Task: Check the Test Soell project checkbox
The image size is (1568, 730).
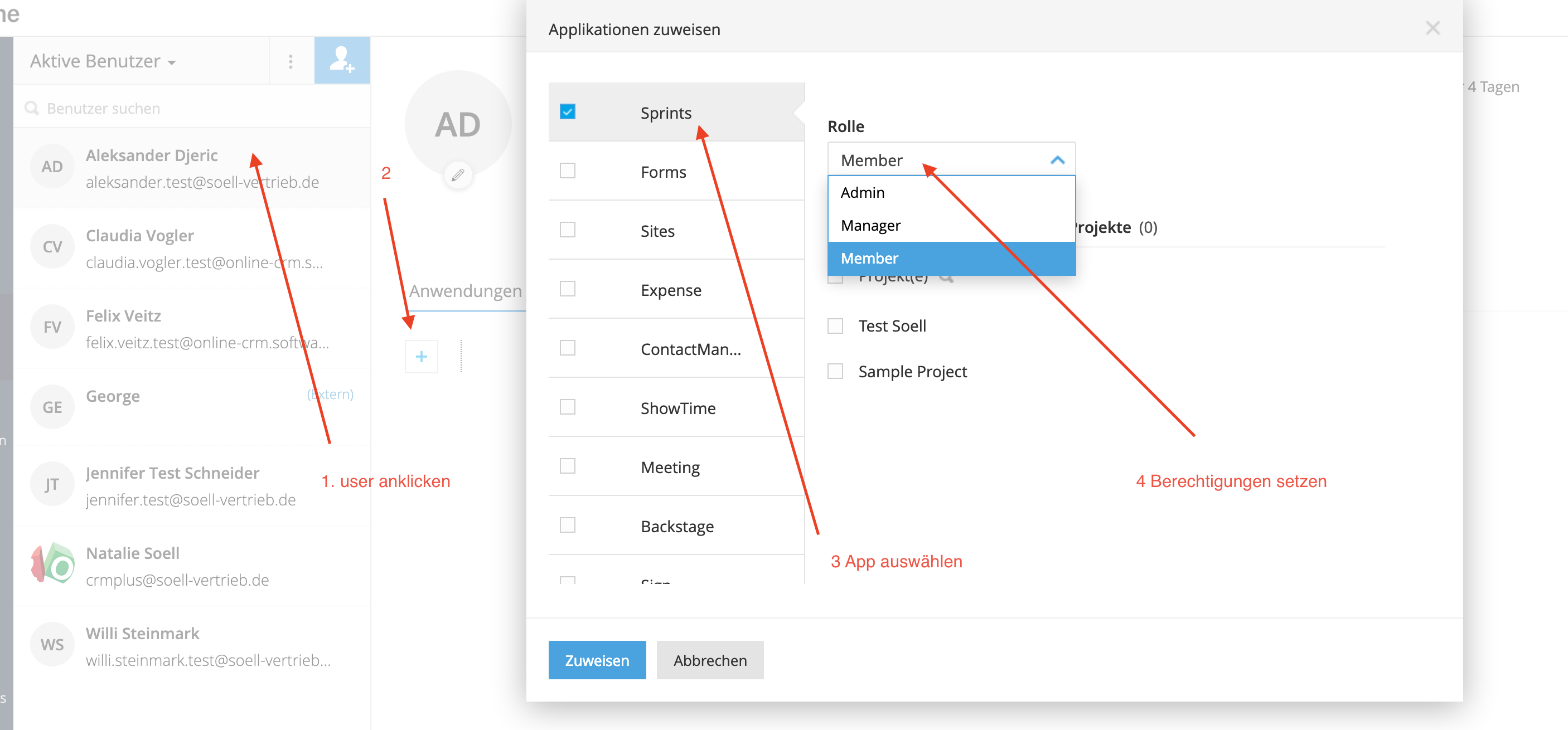Action: point(835,326)
